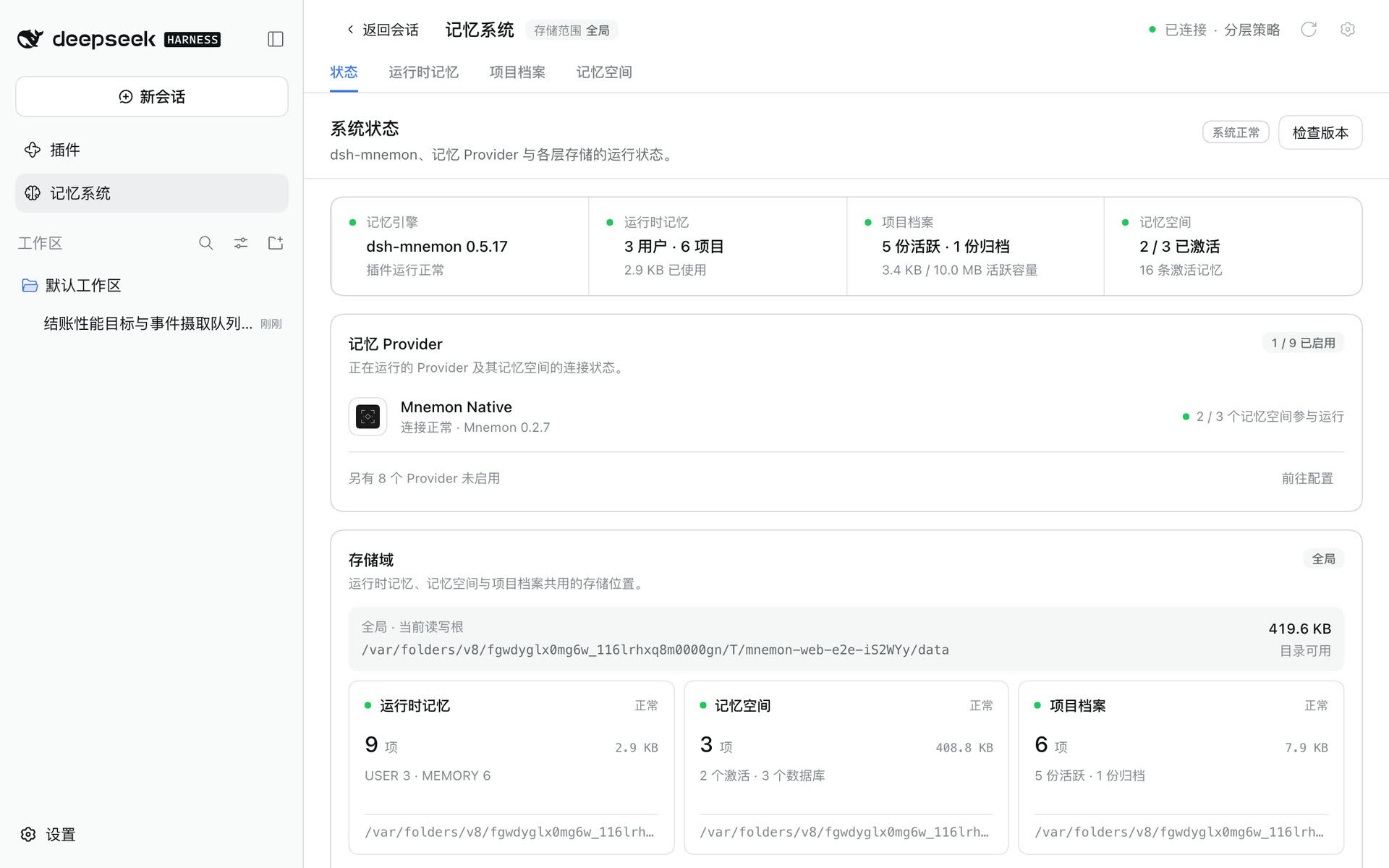Select 记忆系统 in the sidebar

[152, 193]
